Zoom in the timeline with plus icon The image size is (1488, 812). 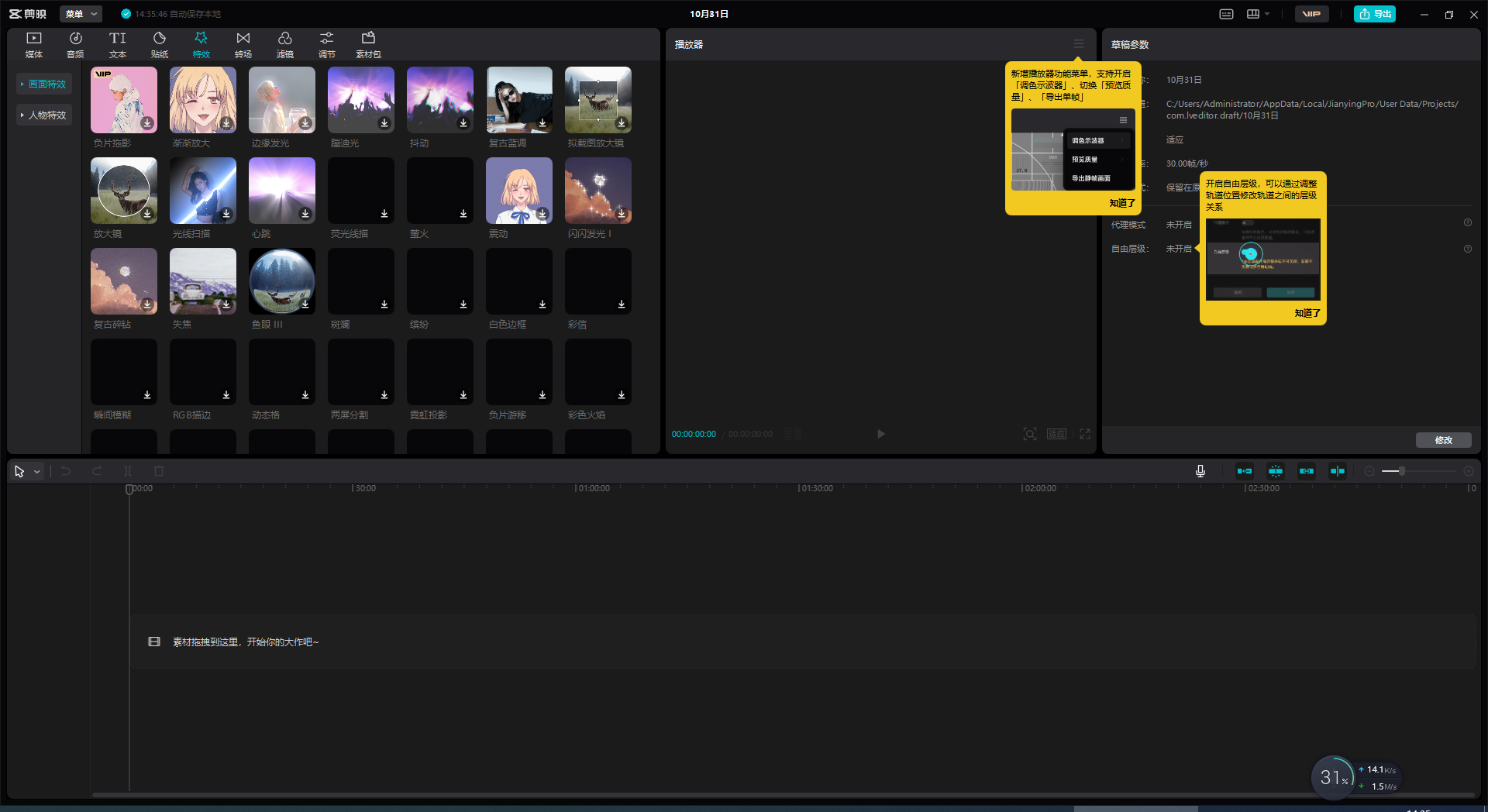[x=1469, y=471]
